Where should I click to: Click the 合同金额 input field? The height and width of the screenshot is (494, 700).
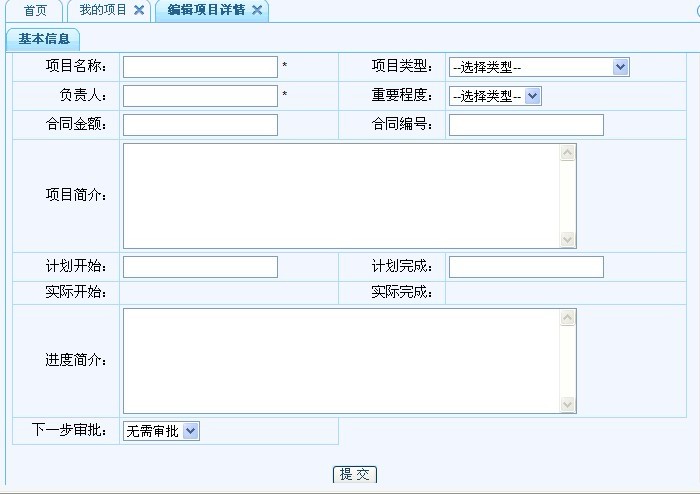click(x=200, y=125)
